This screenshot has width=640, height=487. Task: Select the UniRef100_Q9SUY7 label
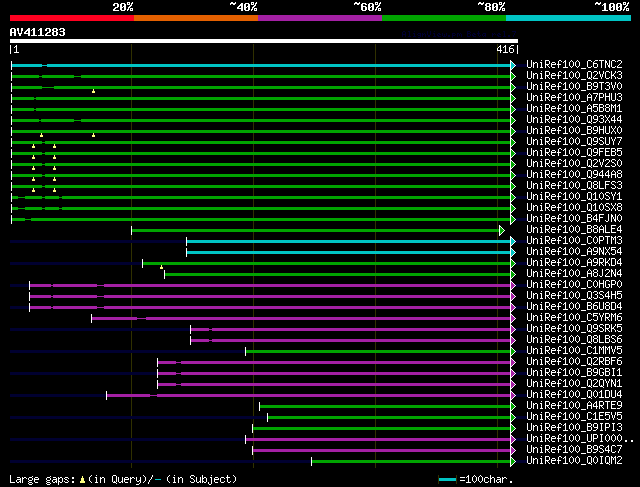pyautogui.click(x=574, y=142)
